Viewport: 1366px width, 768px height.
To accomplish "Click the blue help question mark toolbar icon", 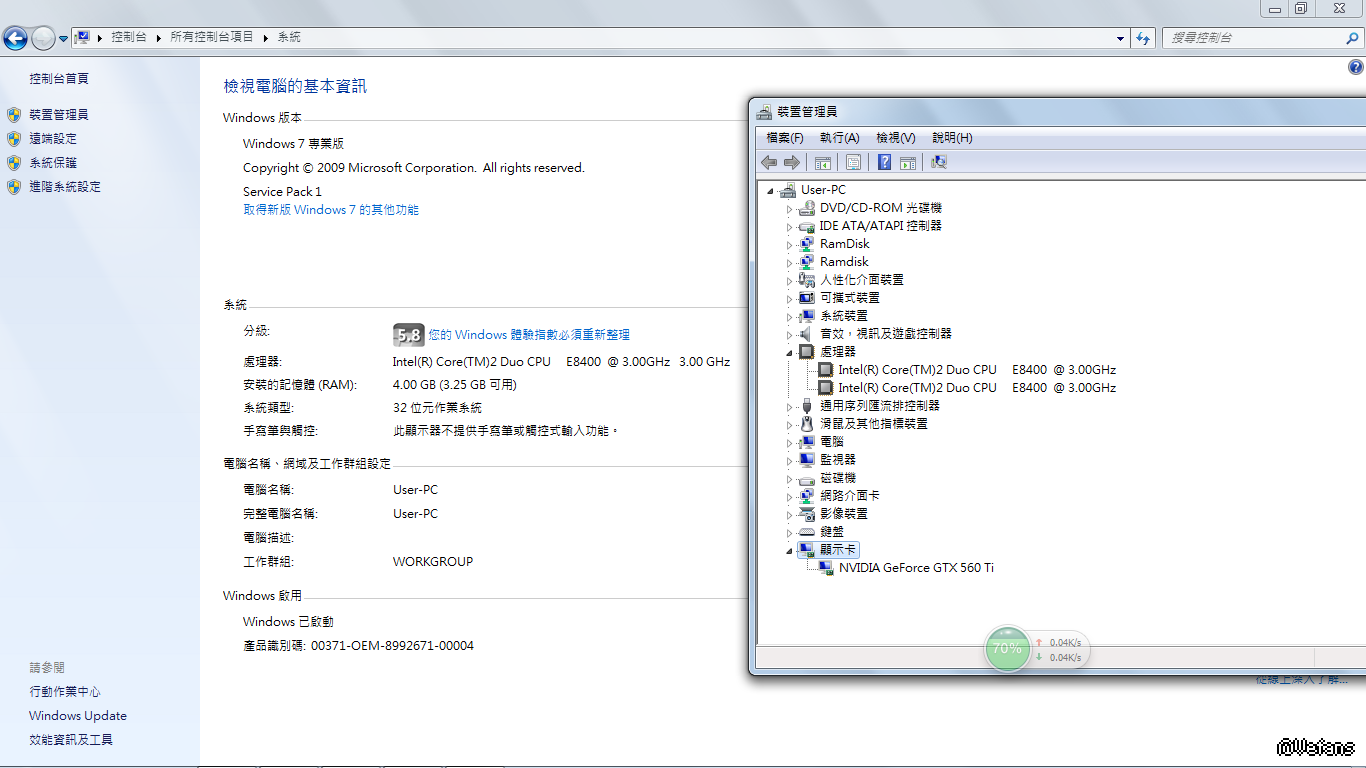I will [x=884, y=162].
